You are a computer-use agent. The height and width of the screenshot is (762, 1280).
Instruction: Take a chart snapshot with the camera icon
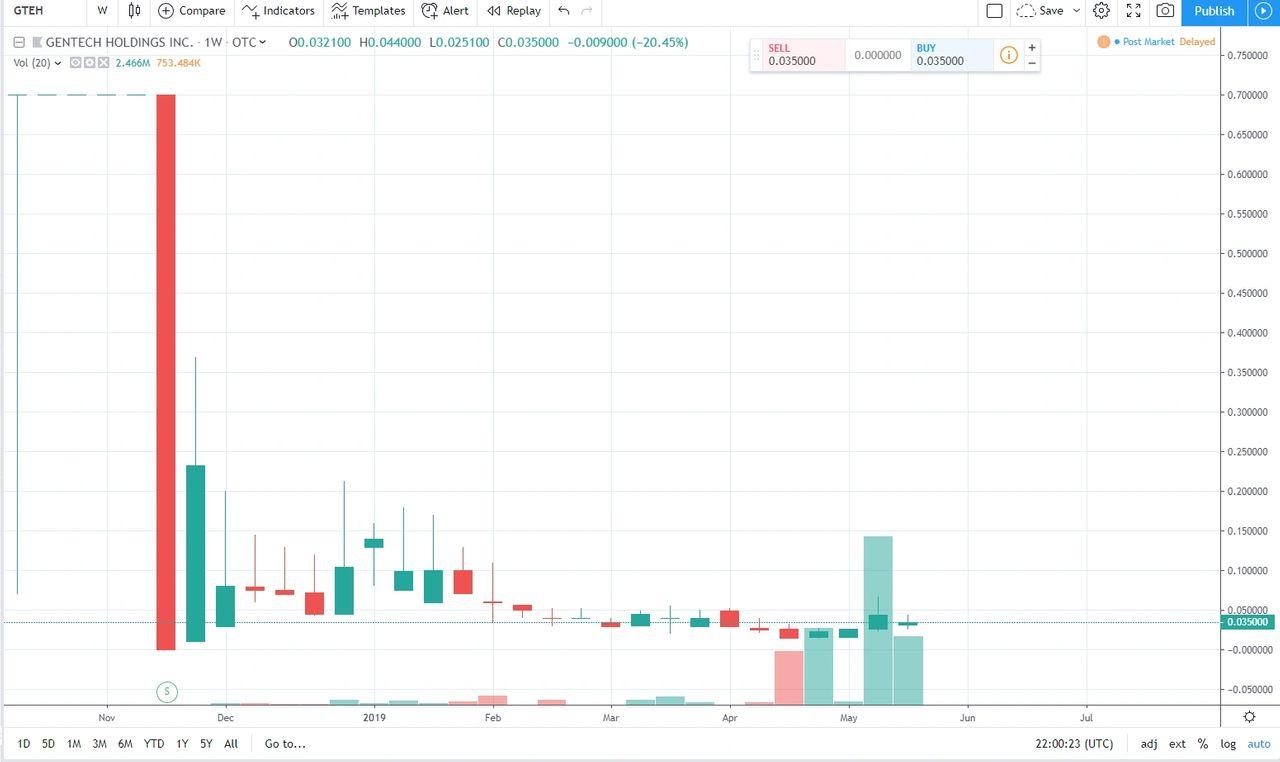[1164, 11]
